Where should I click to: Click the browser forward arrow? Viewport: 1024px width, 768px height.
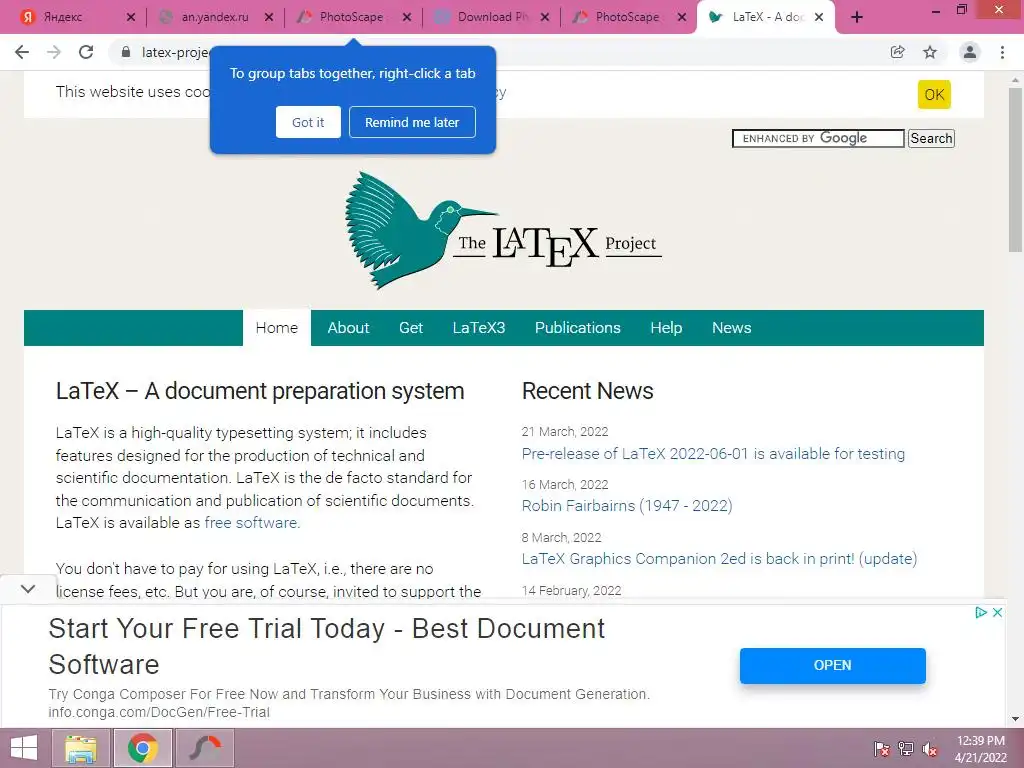tap(54, 52)
